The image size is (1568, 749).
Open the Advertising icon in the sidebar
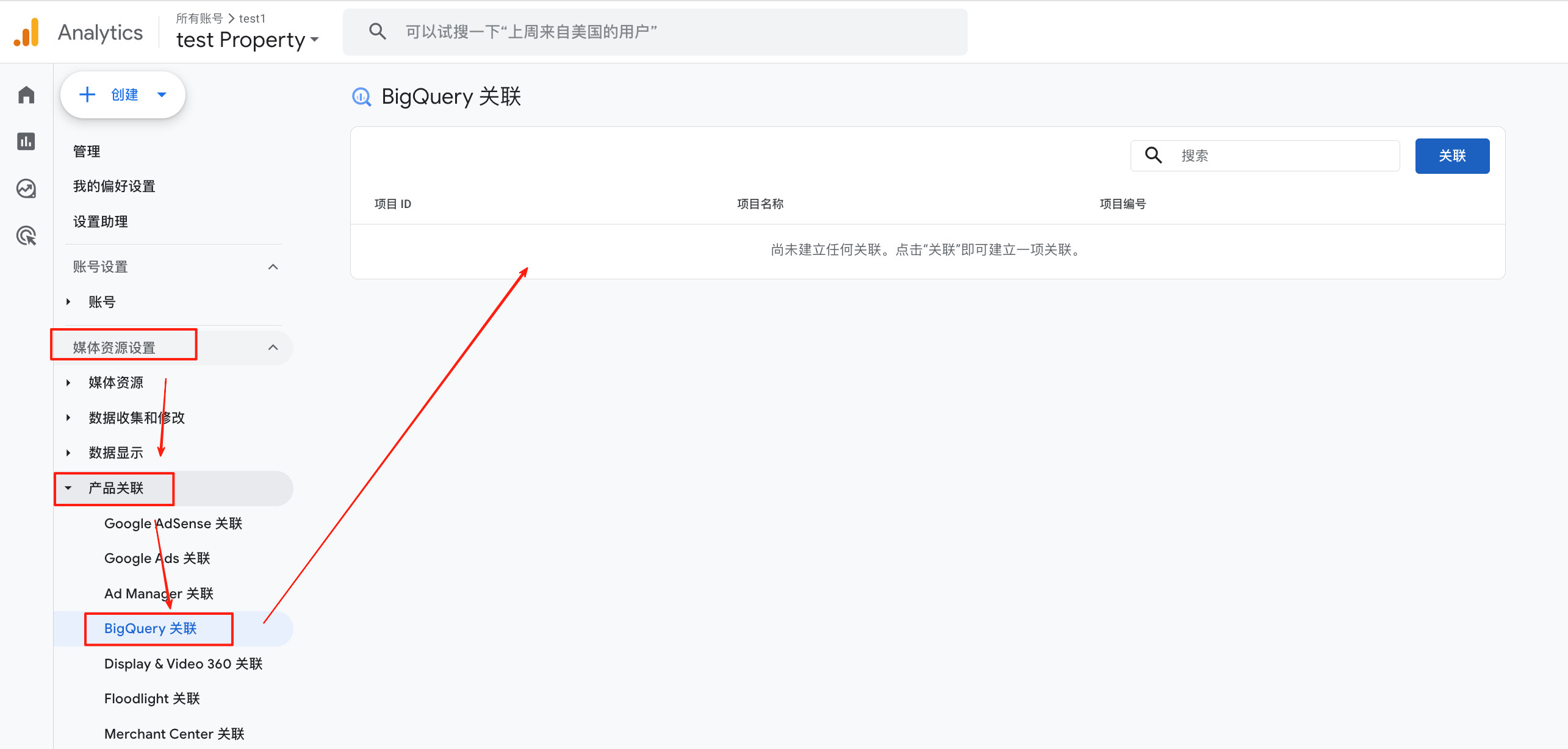pyautogui.click(x=26, y=236)
